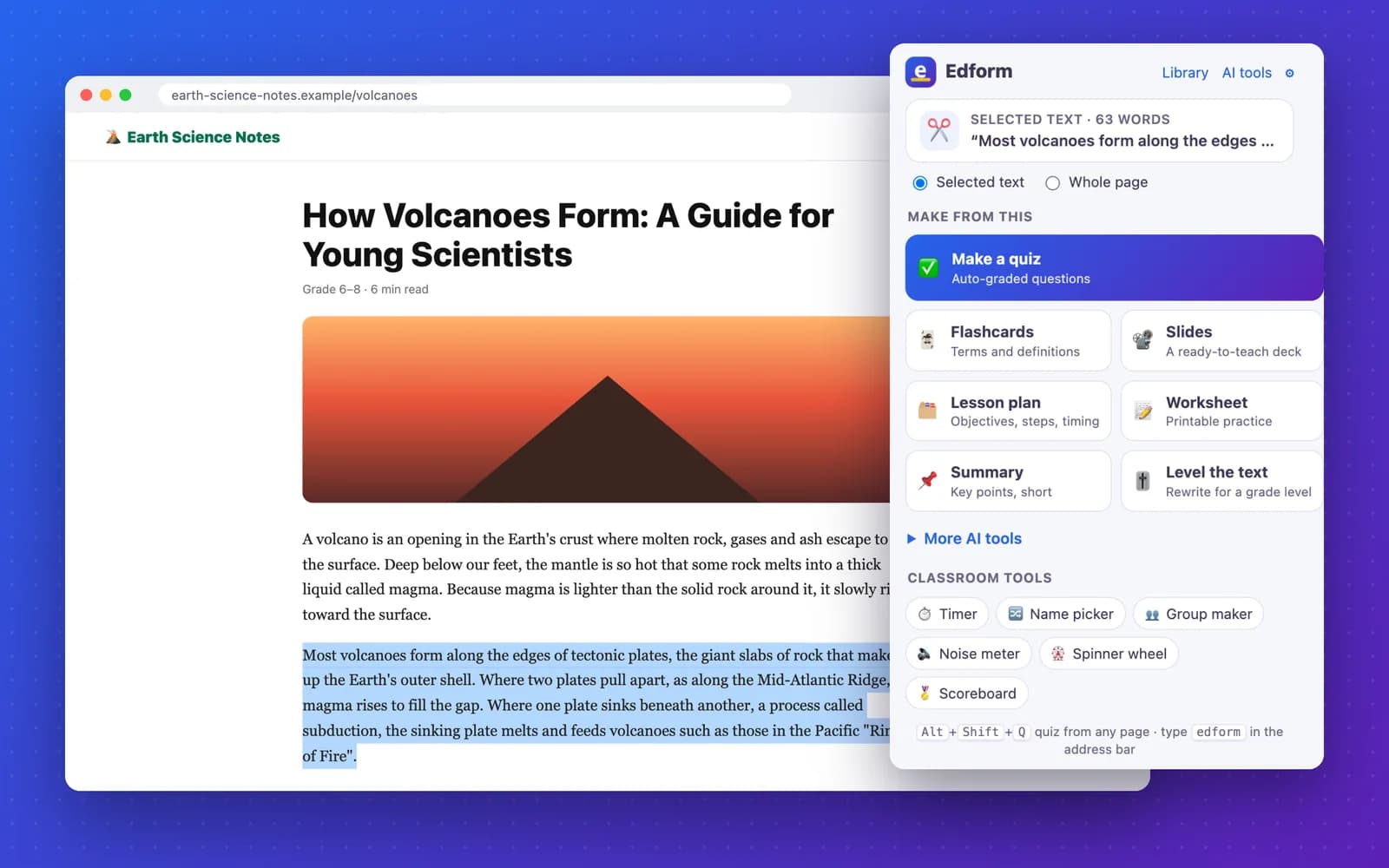Click the green checkmark quiz icon

point(928,268)
